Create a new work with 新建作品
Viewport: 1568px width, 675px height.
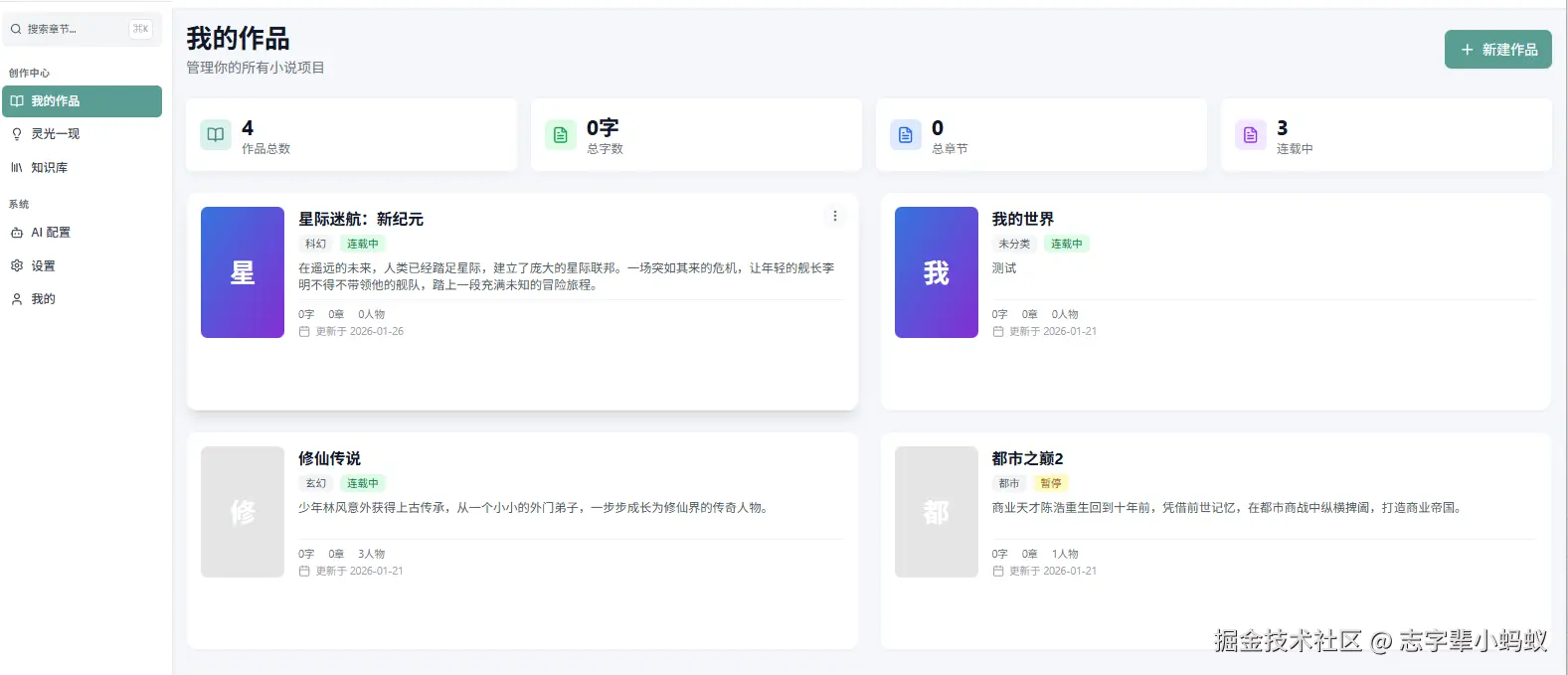coord(1498,50)
